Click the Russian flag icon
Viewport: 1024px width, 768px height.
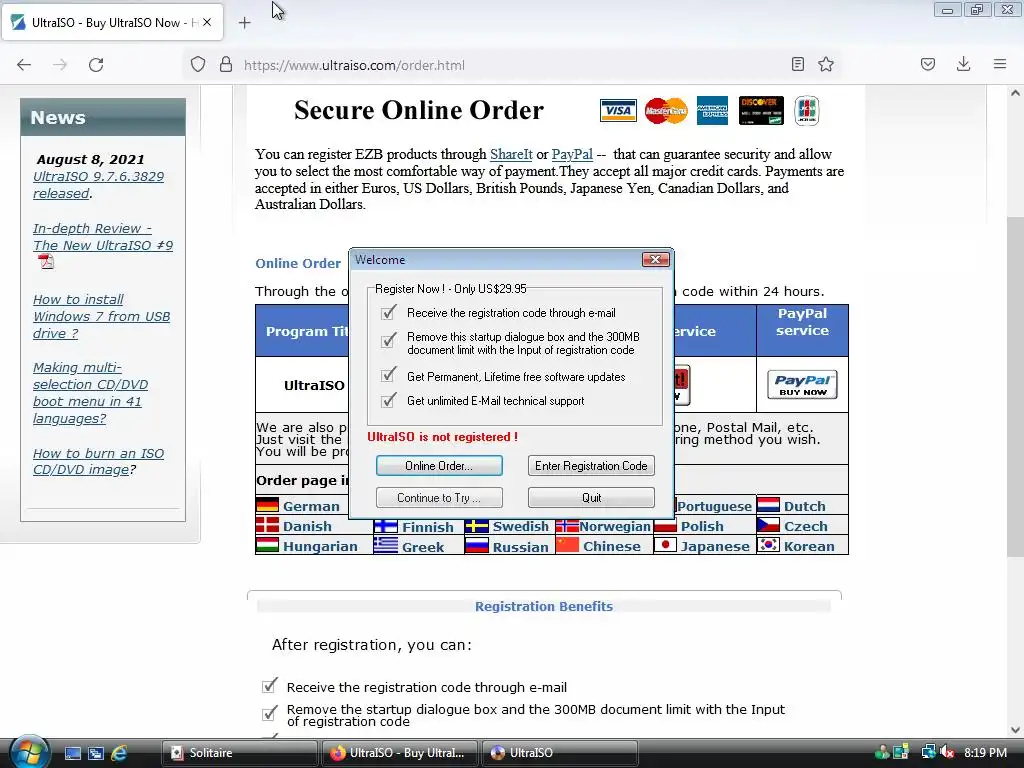tap(477, 546)
